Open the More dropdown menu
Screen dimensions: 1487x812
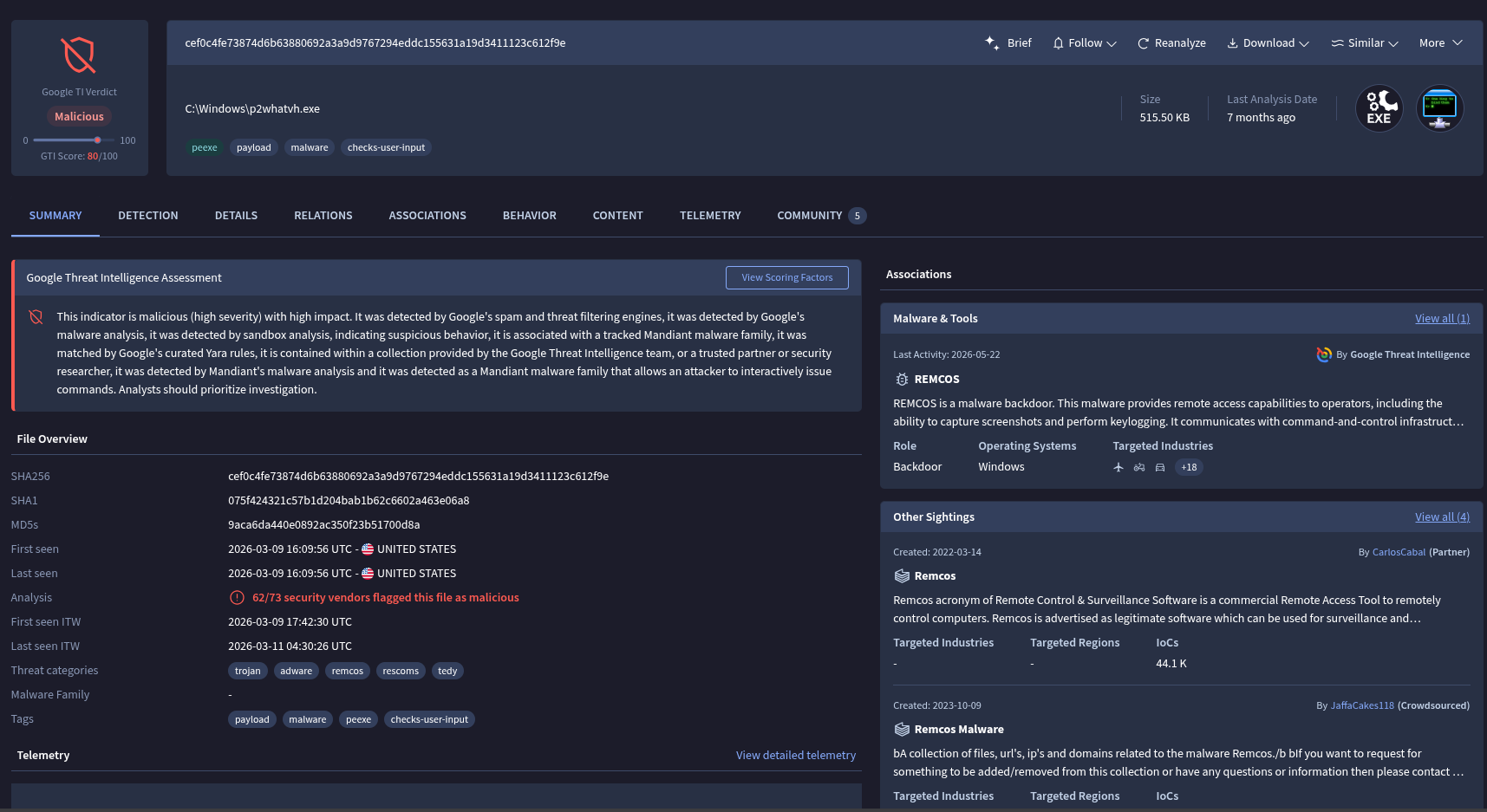tap(1440, 43)
